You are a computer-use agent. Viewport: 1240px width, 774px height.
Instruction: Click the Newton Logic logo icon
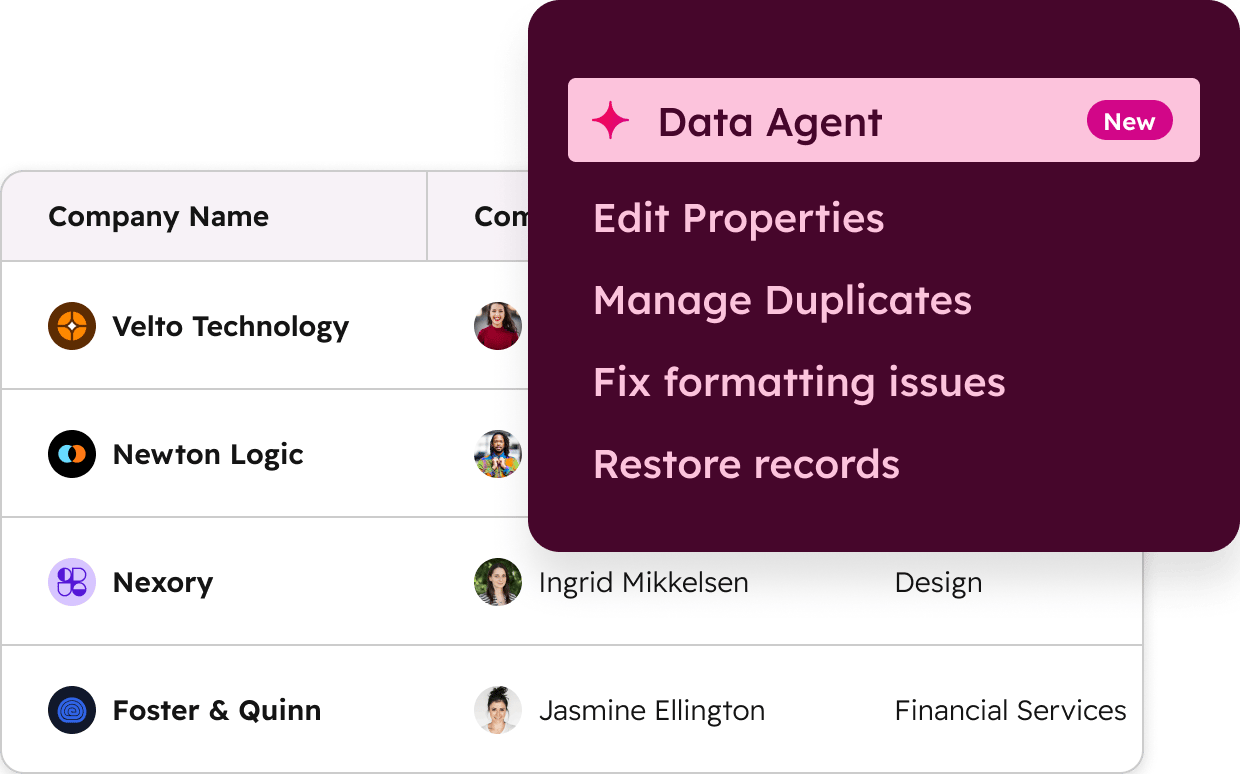point(70,454)
